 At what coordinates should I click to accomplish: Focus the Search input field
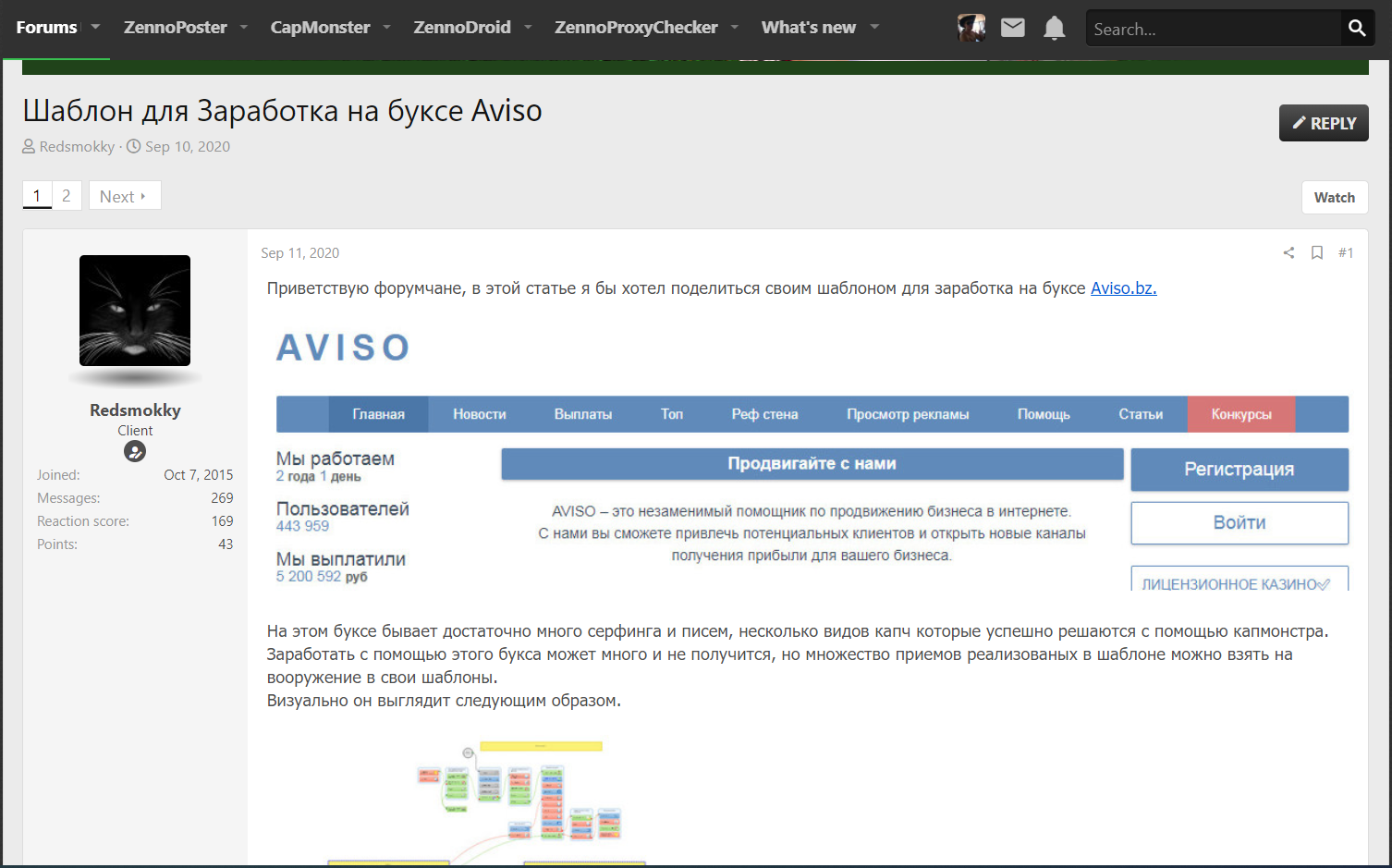1213,29
